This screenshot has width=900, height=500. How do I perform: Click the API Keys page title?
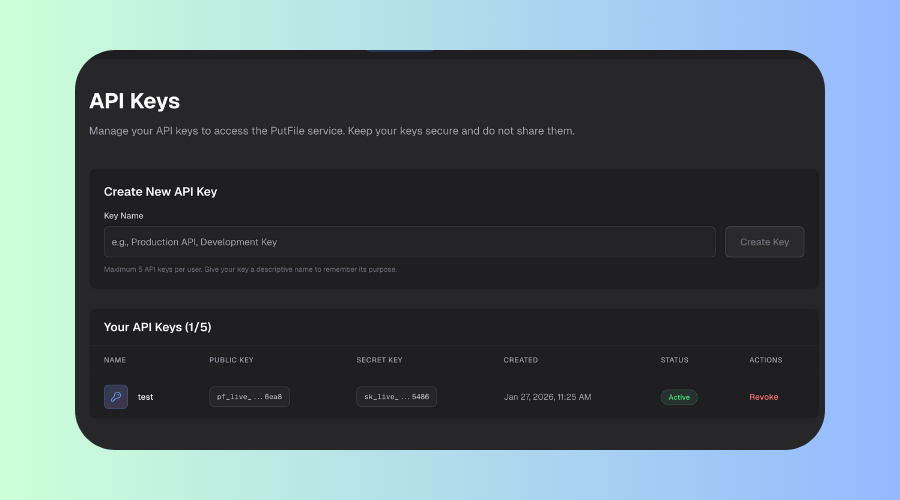pos(134,101)
